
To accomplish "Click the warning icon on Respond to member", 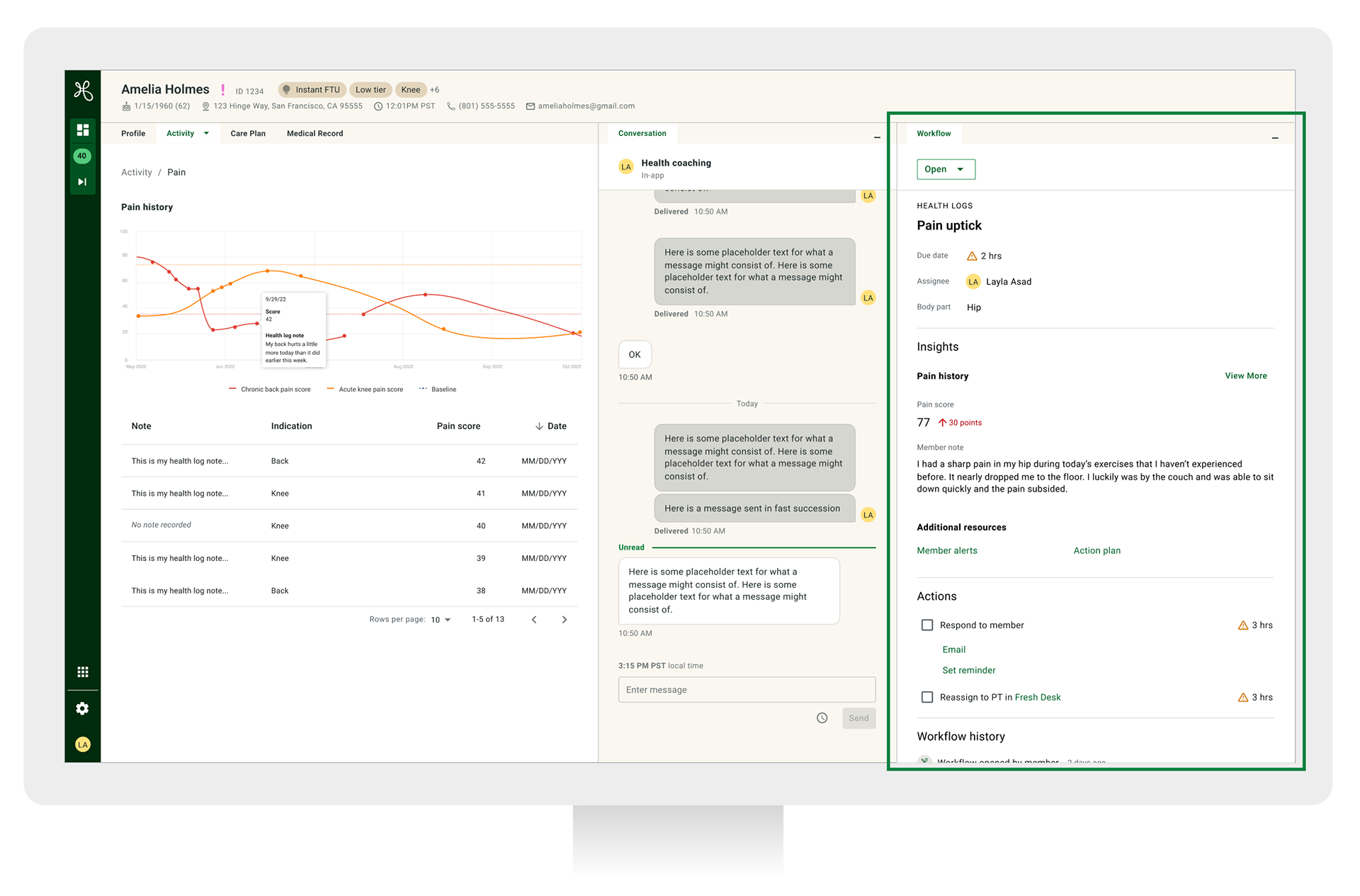I will coord(1242,625).
